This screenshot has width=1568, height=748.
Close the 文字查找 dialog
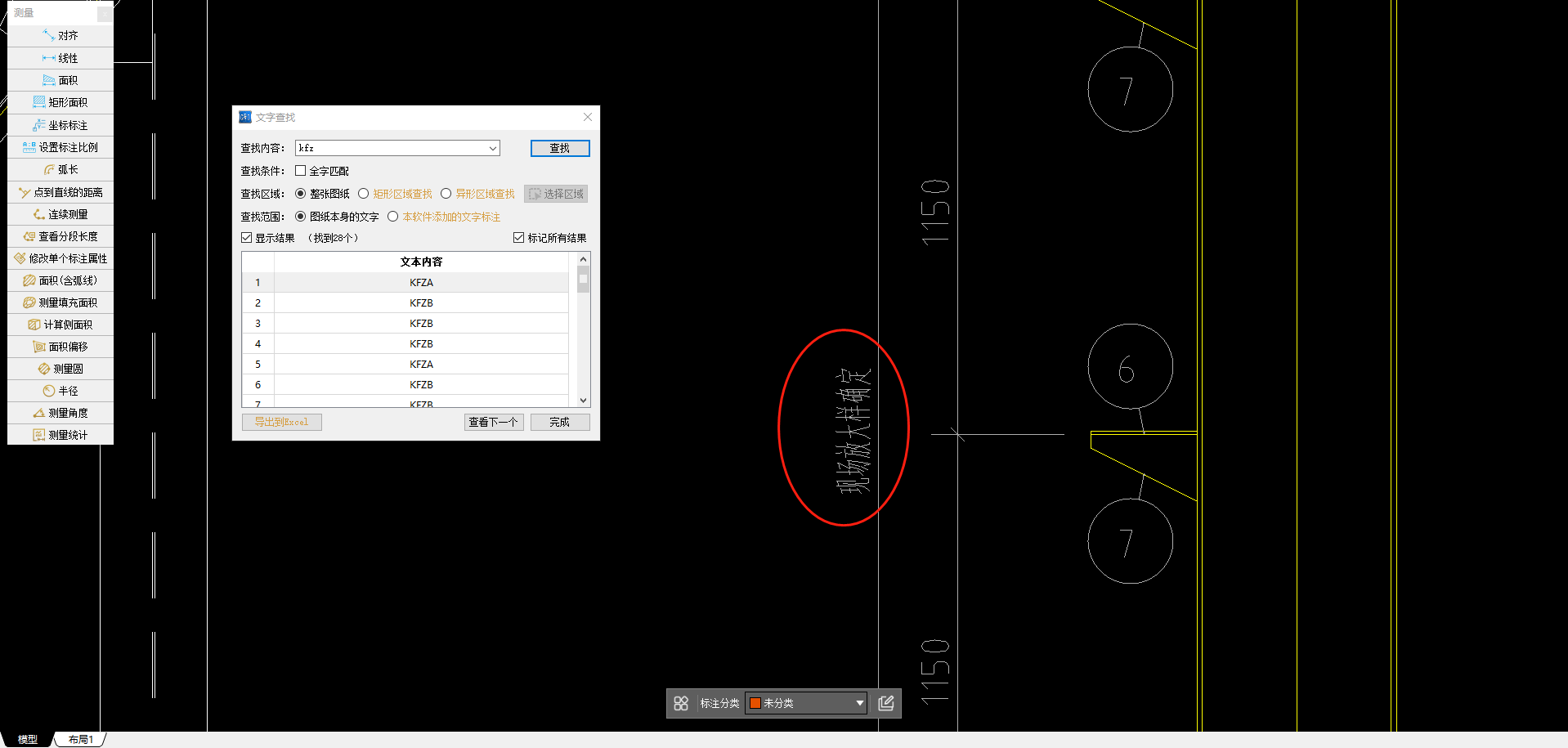pos(587,117)
